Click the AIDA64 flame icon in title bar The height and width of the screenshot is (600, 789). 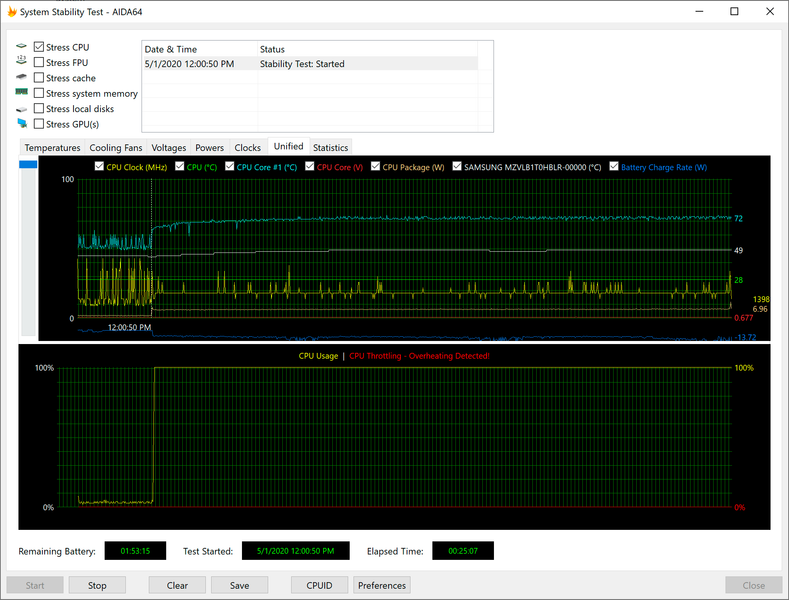point(12,12)
